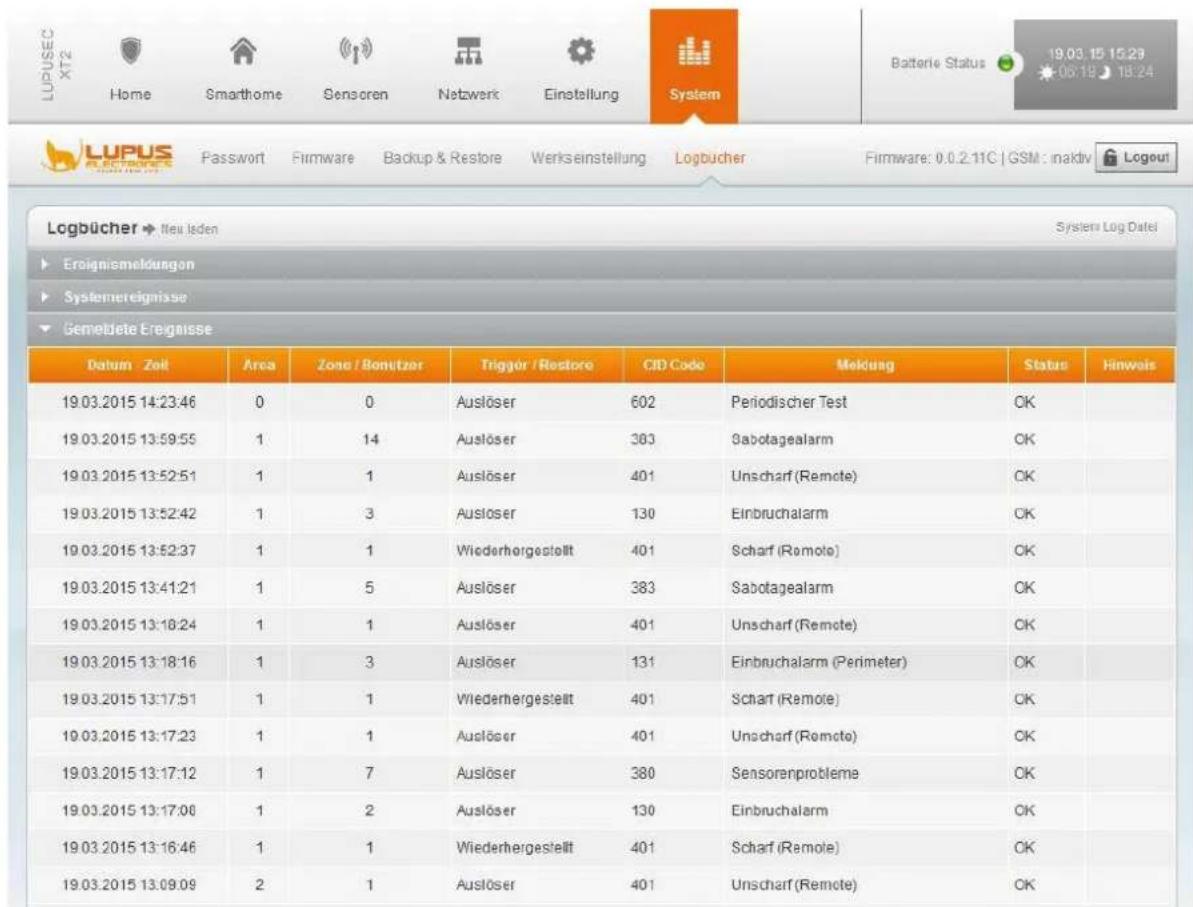Viewport: 1193px width, 907px height.
Task: Click timestamp 19.03.2015 13:52:42
Action: (x=129, y=514)
